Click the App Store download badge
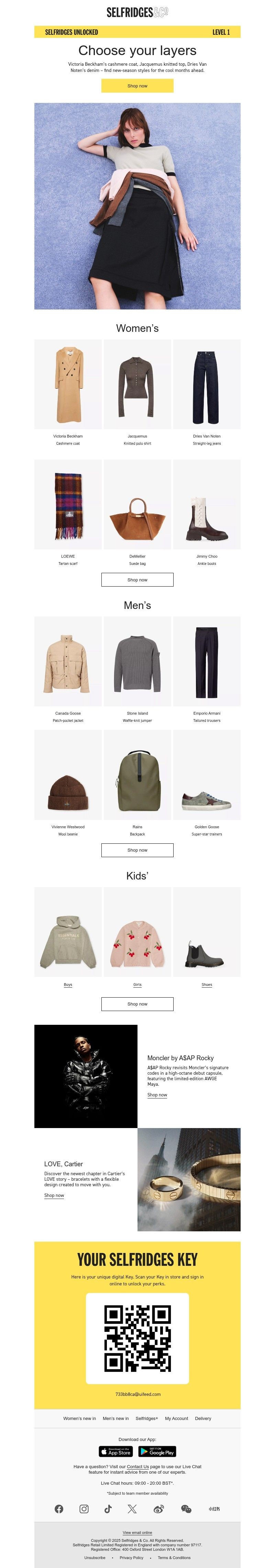 [x=115, y=1452]
